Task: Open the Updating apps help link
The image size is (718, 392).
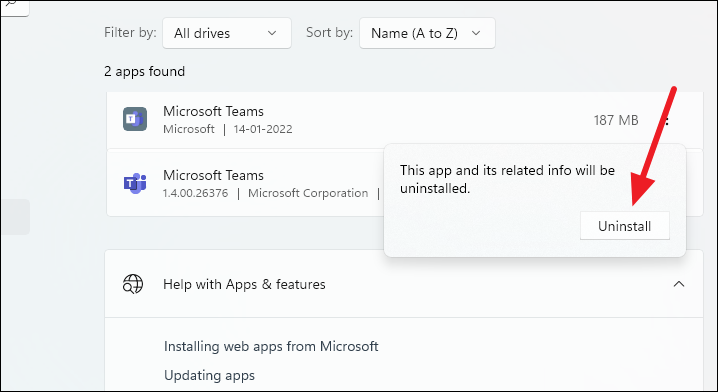Action: pyautogui.click(x=209, y=376)
